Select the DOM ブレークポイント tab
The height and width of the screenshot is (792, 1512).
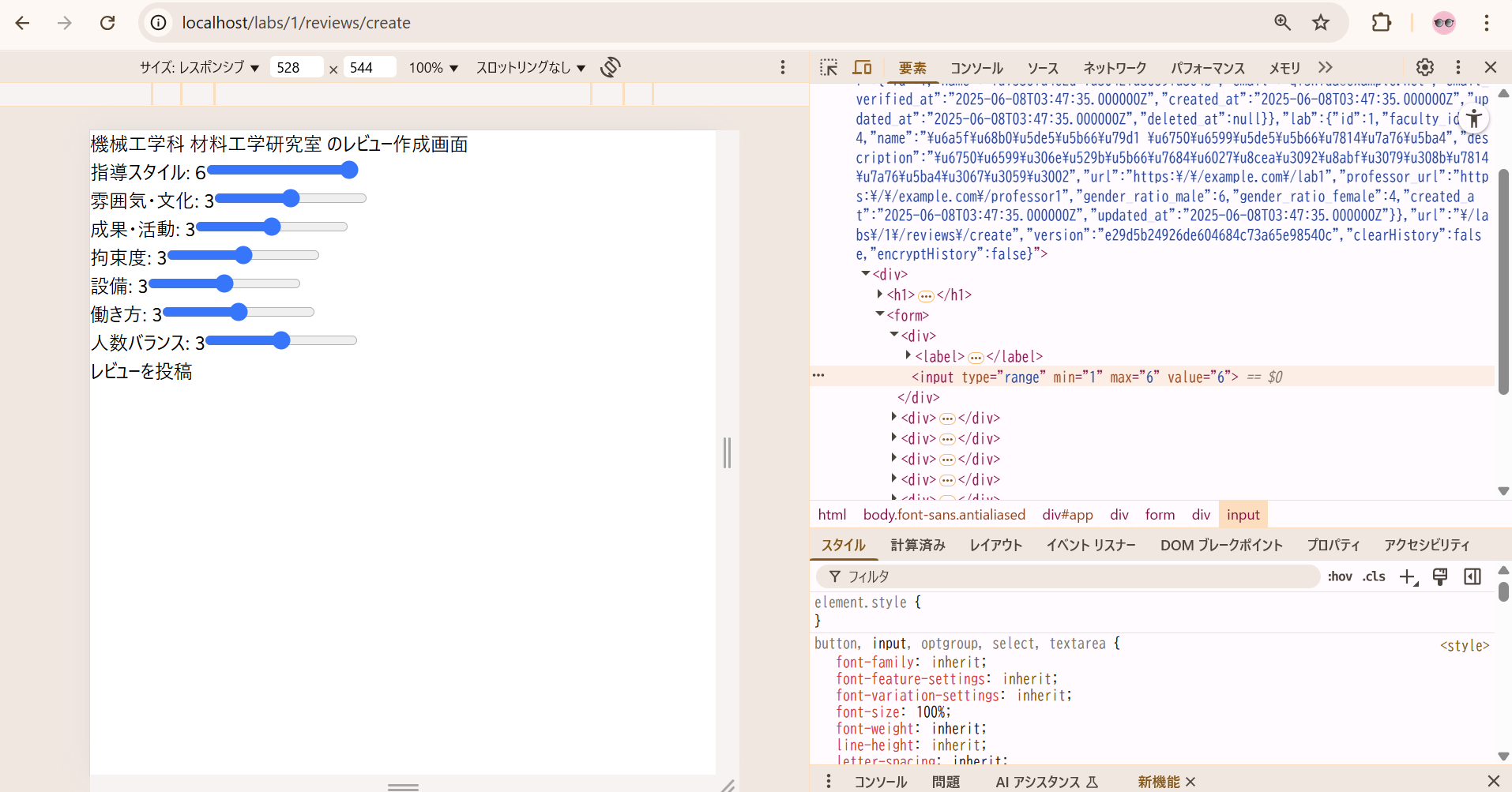pyautogui.click(x=1221, y=545)
